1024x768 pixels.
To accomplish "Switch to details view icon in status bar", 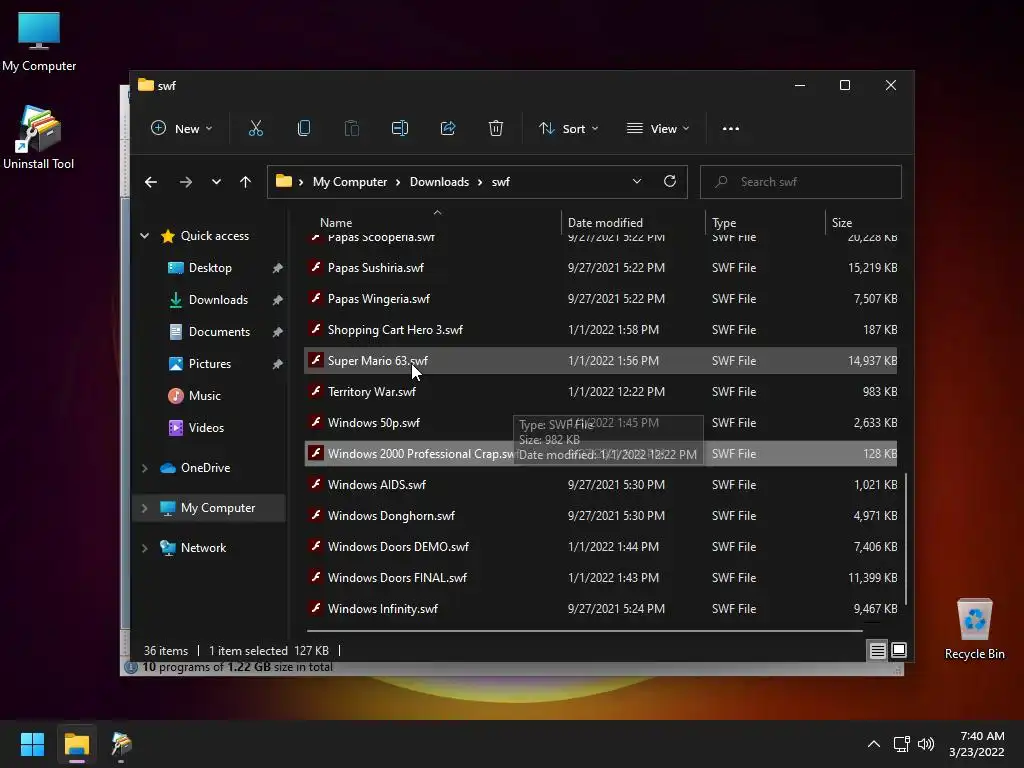I will [878, 650].
